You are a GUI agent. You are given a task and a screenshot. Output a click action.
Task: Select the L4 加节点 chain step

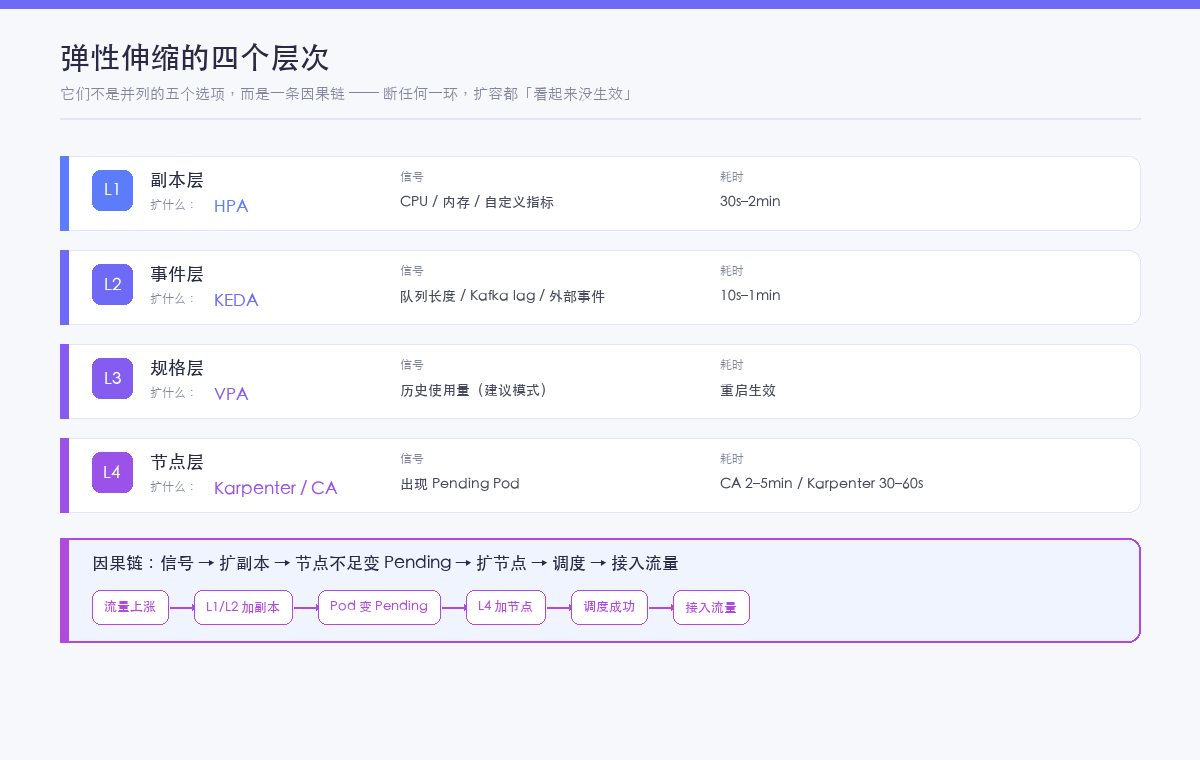point(506,607)
